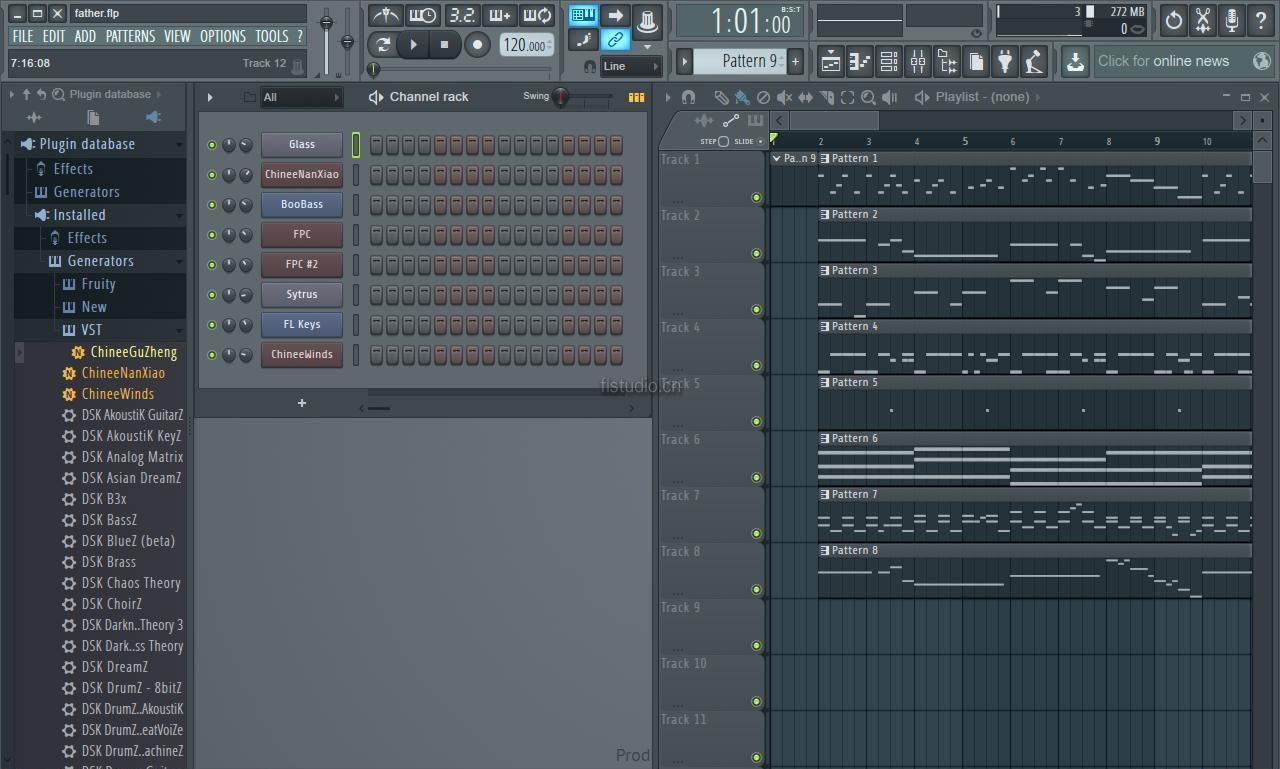
Task: Collapse the Installed folder
Action: 79,215
